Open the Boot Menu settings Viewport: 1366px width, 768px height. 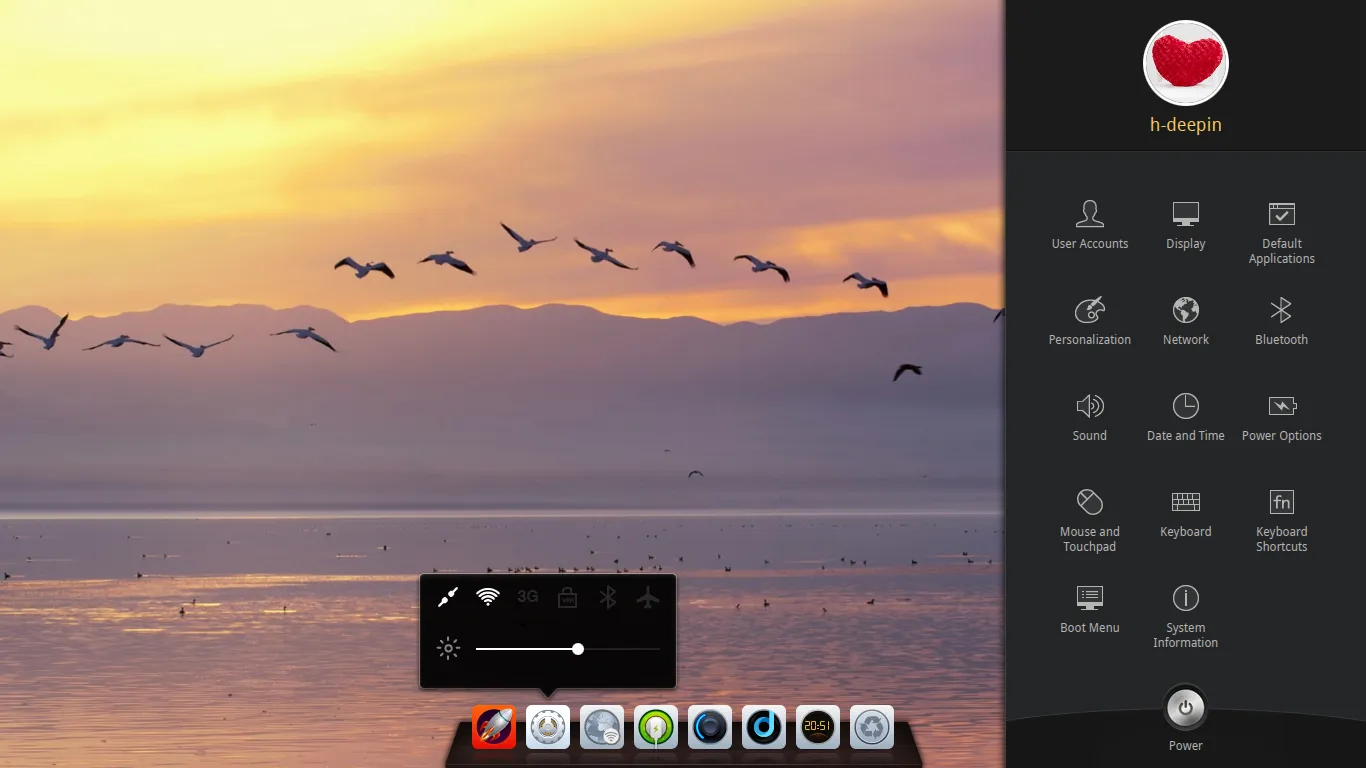coord(1090,609)
